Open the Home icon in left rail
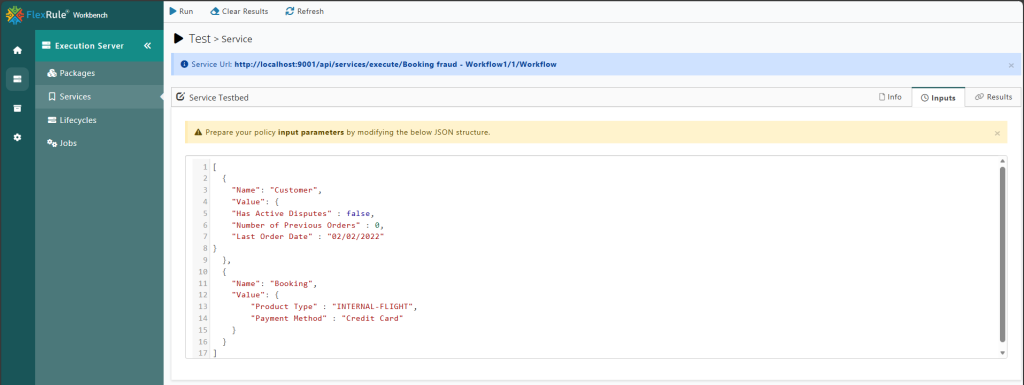Viewport: 1024px width, 385px height. tap(18, 50)
